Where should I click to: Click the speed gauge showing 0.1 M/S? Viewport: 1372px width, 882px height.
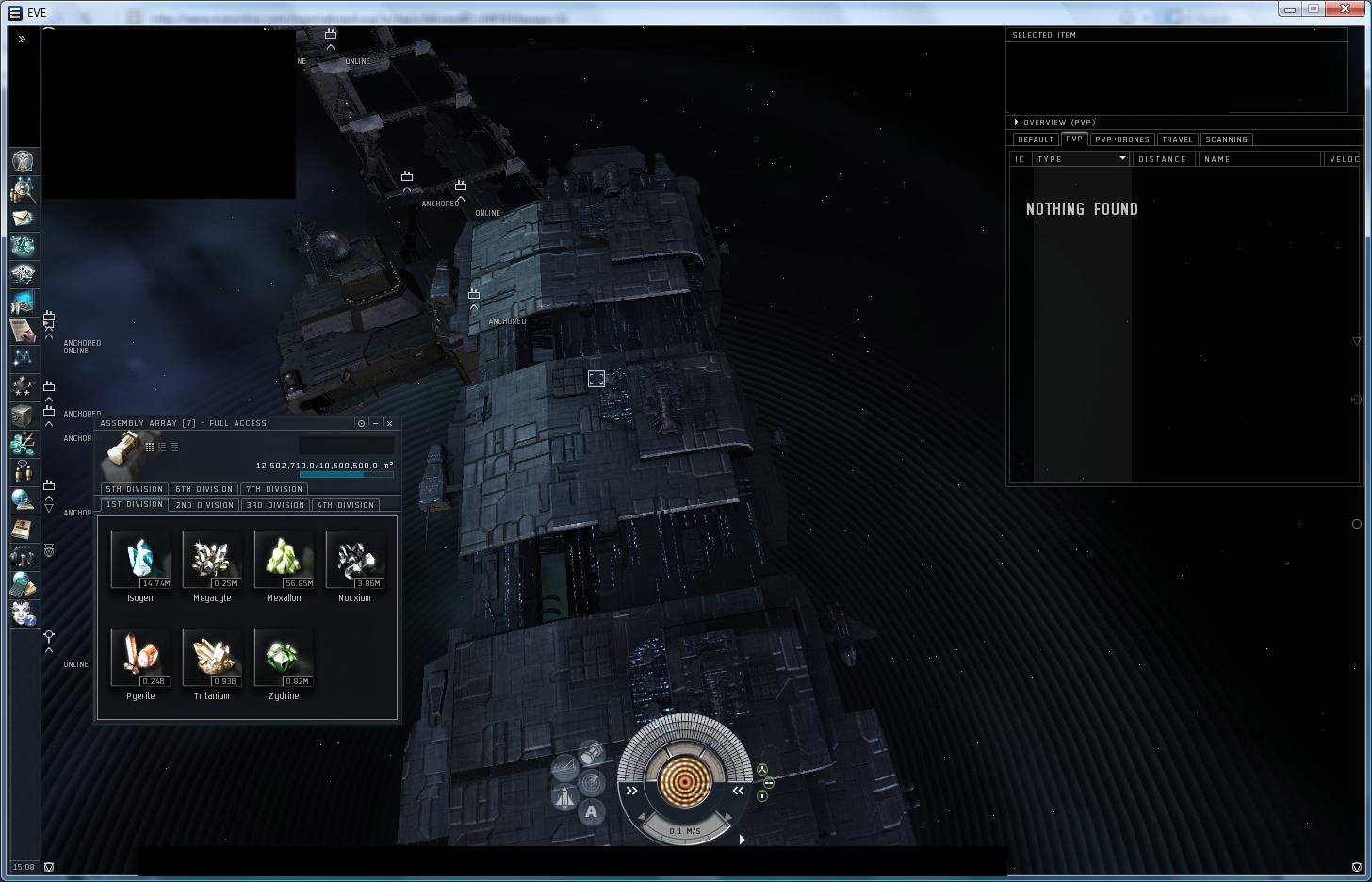click(685, 831)
